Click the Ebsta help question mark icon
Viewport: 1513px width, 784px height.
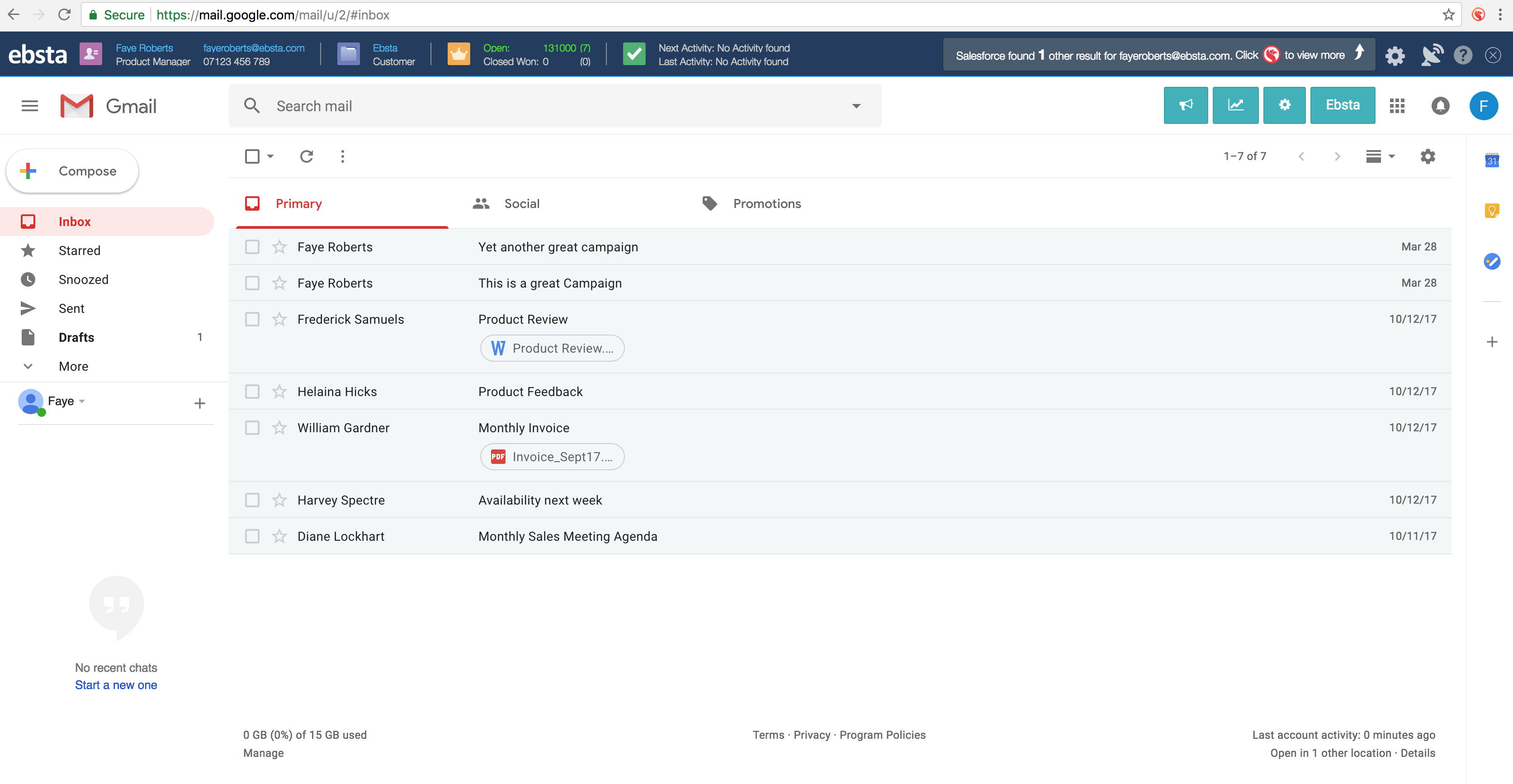pos(1462,56)
